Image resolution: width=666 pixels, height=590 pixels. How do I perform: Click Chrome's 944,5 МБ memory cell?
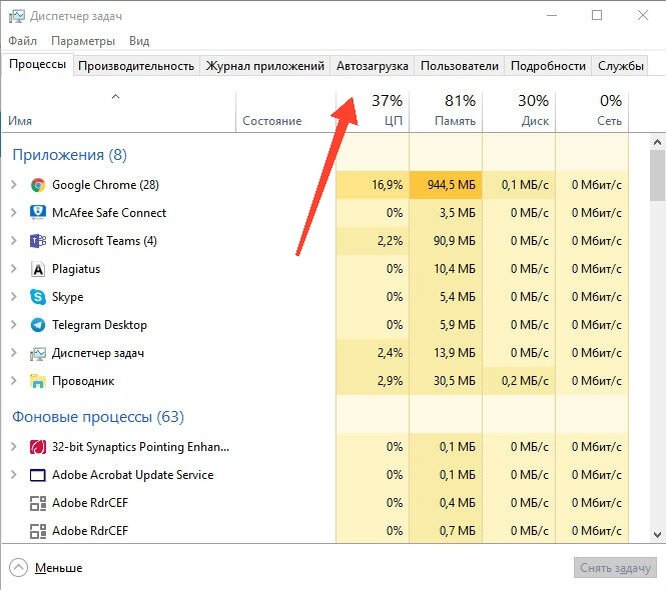[446, 185]
